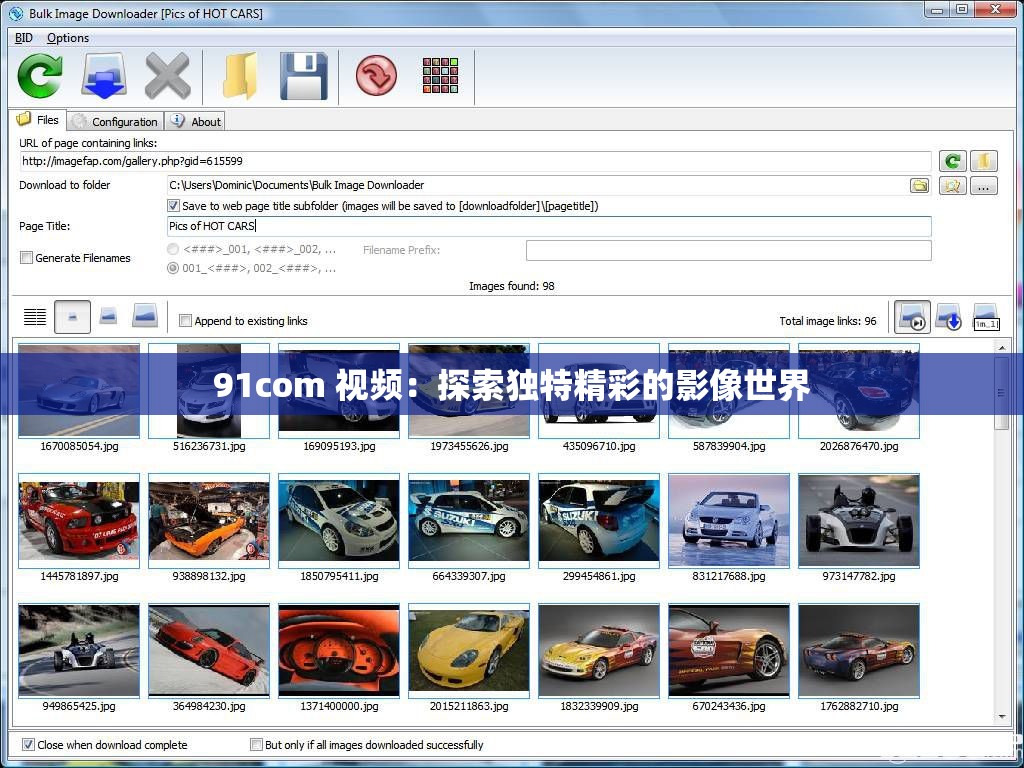Screen dimensions: 1024x768
Task: Click the 516236731.jpg filename label
Action: (x=209, y=446)
